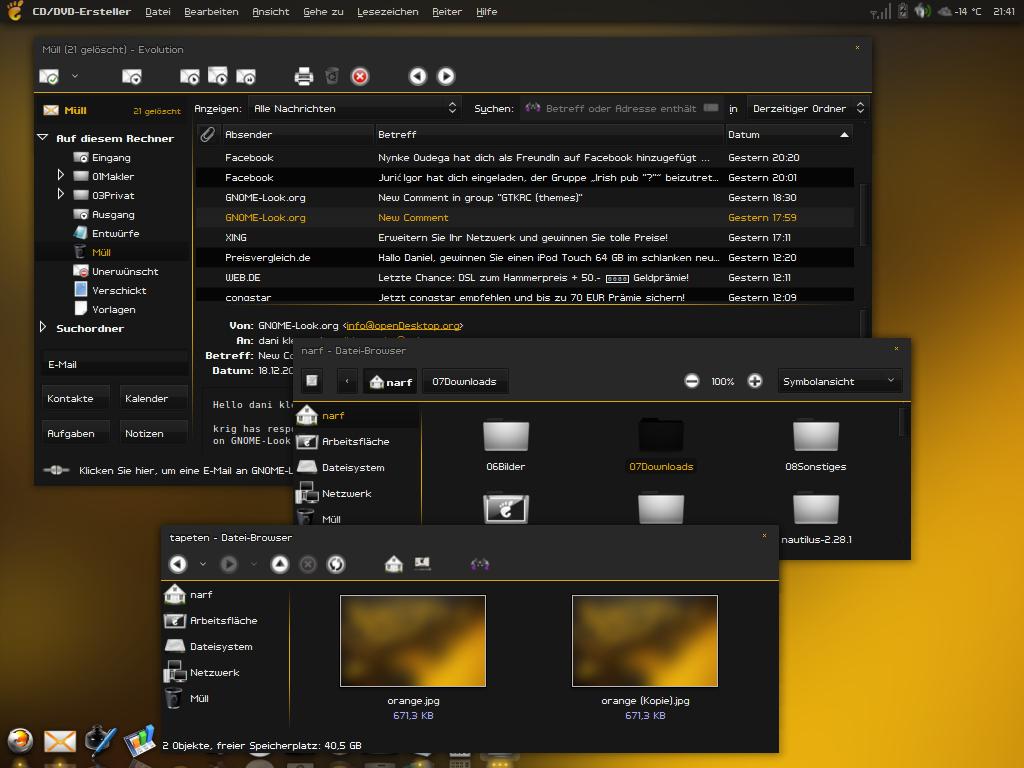
Task: Go to previous message with left arrow
Action: click(x=418, y=76)
